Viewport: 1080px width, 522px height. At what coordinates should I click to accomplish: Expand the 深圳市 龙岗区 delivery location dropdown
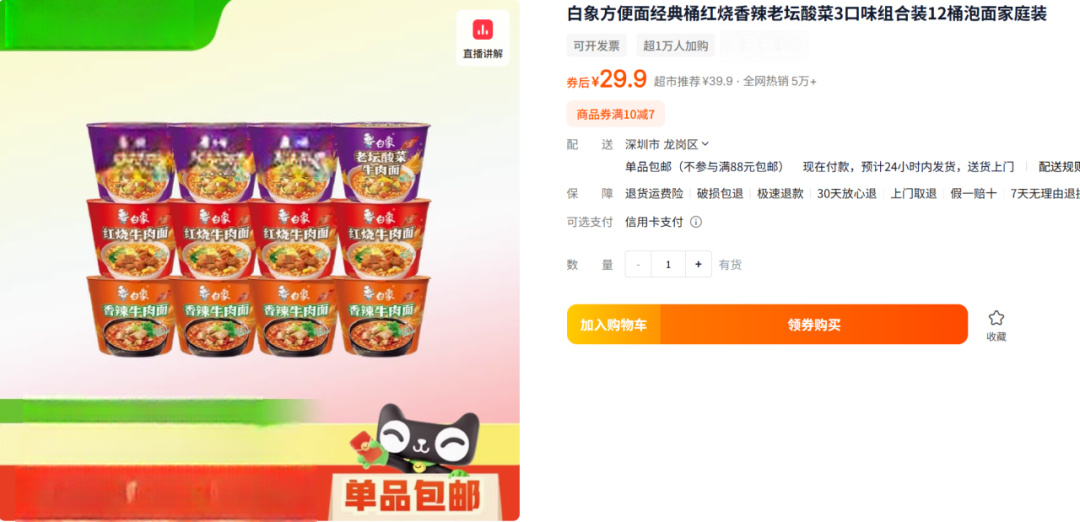click(x=667, y=144)
